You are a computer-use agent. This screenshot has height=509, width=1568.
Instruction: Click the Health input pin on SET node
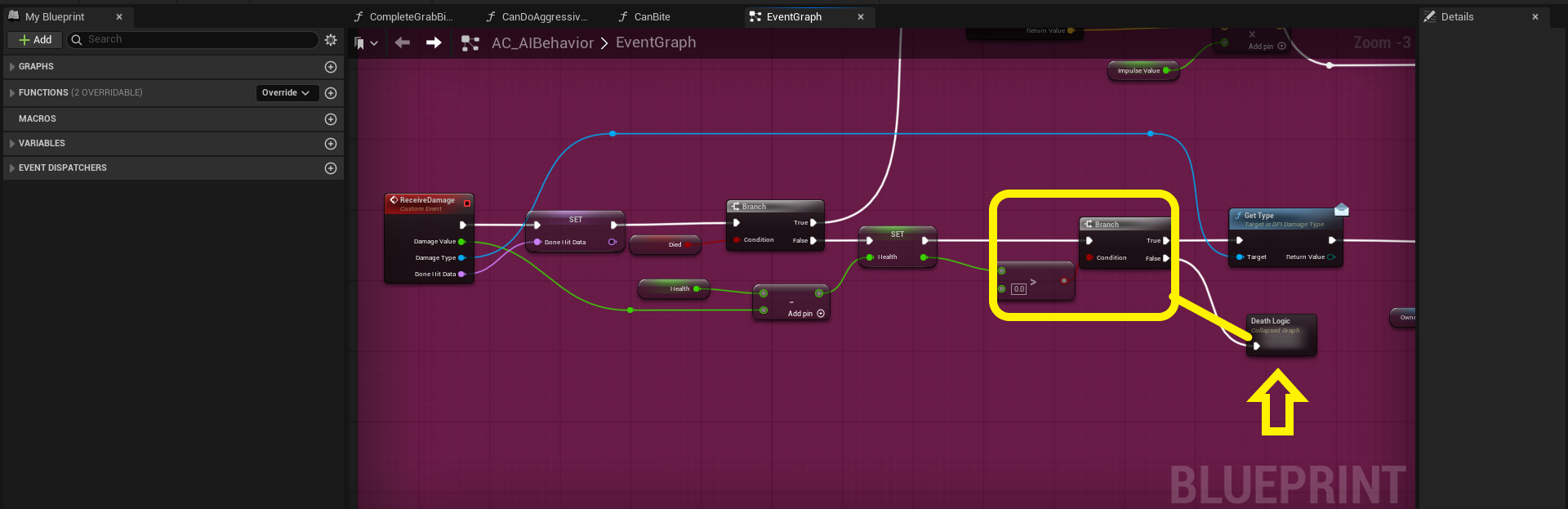870,257
